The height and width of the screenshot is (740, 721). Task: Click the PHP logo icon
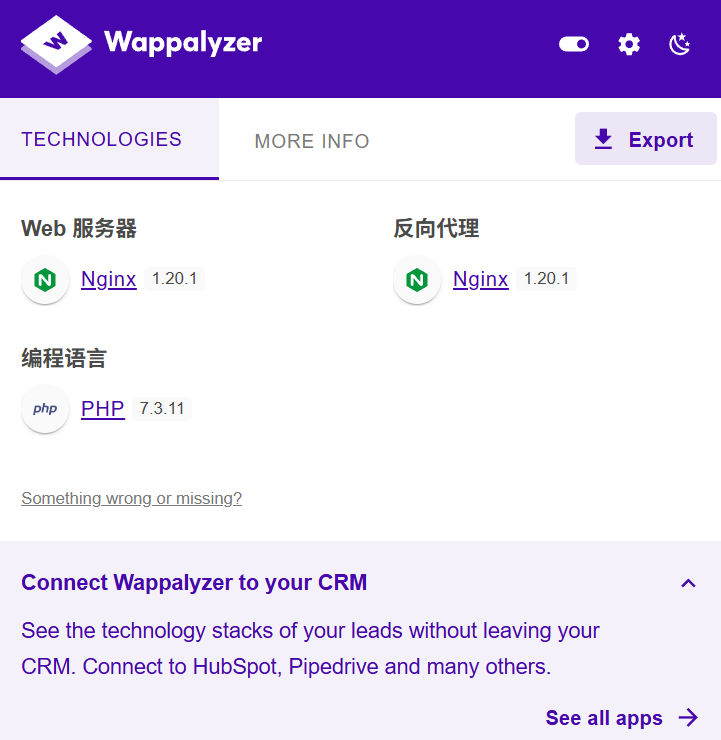point(45,409)
